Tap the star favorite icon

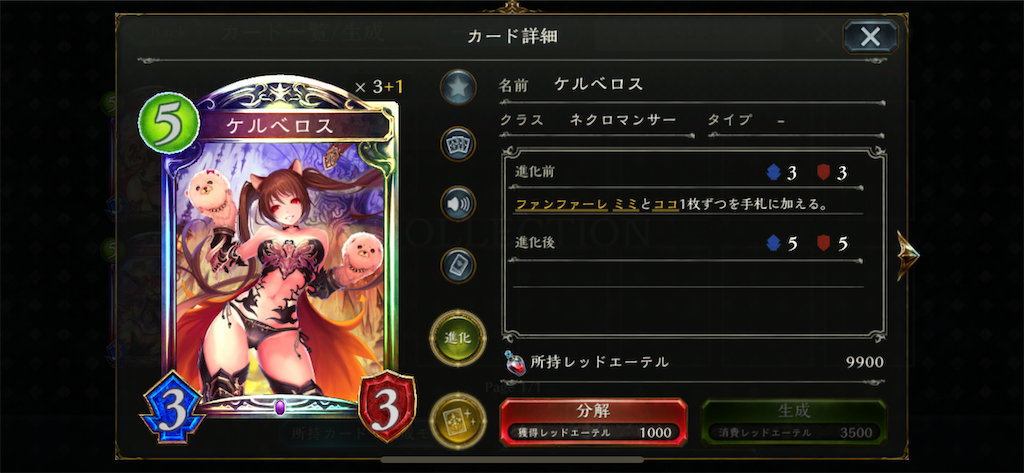pos(458,87)
